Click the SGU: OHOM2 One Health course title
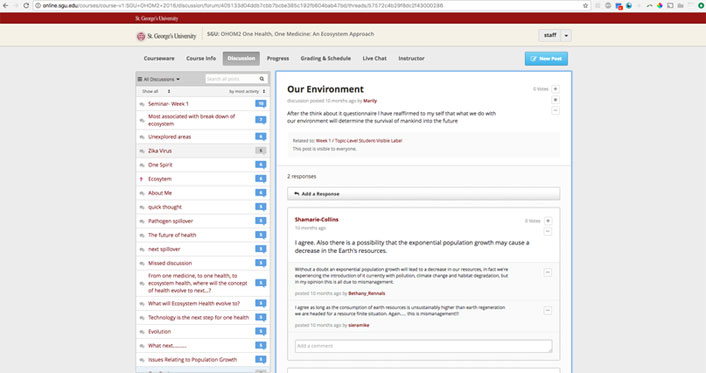 click(290, 34)
